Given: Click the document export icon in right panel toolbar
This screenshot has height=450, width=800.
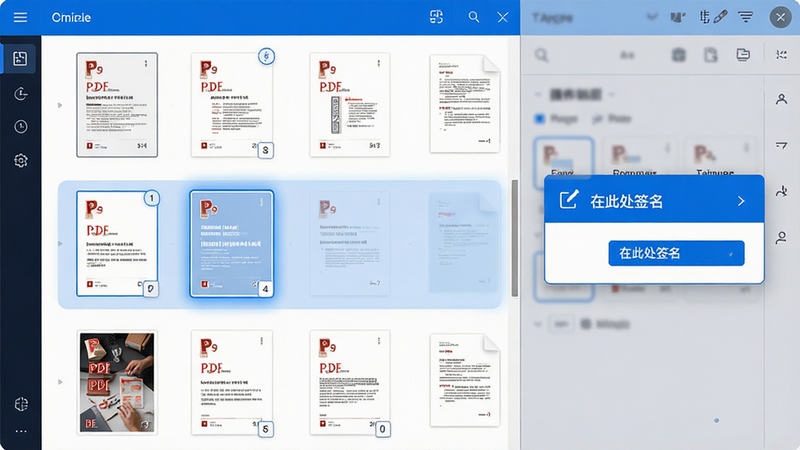Looking at the screenshot, I should pos(711,55).
